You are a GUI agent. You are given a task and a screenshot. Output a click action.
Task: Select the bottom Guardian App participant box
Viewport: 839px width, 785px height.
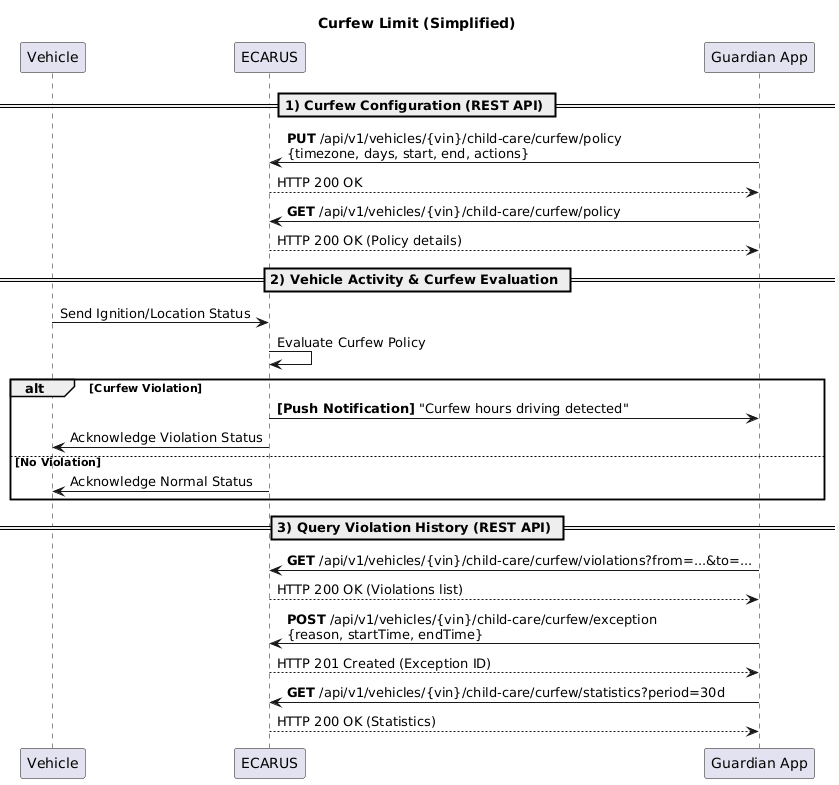759,763
